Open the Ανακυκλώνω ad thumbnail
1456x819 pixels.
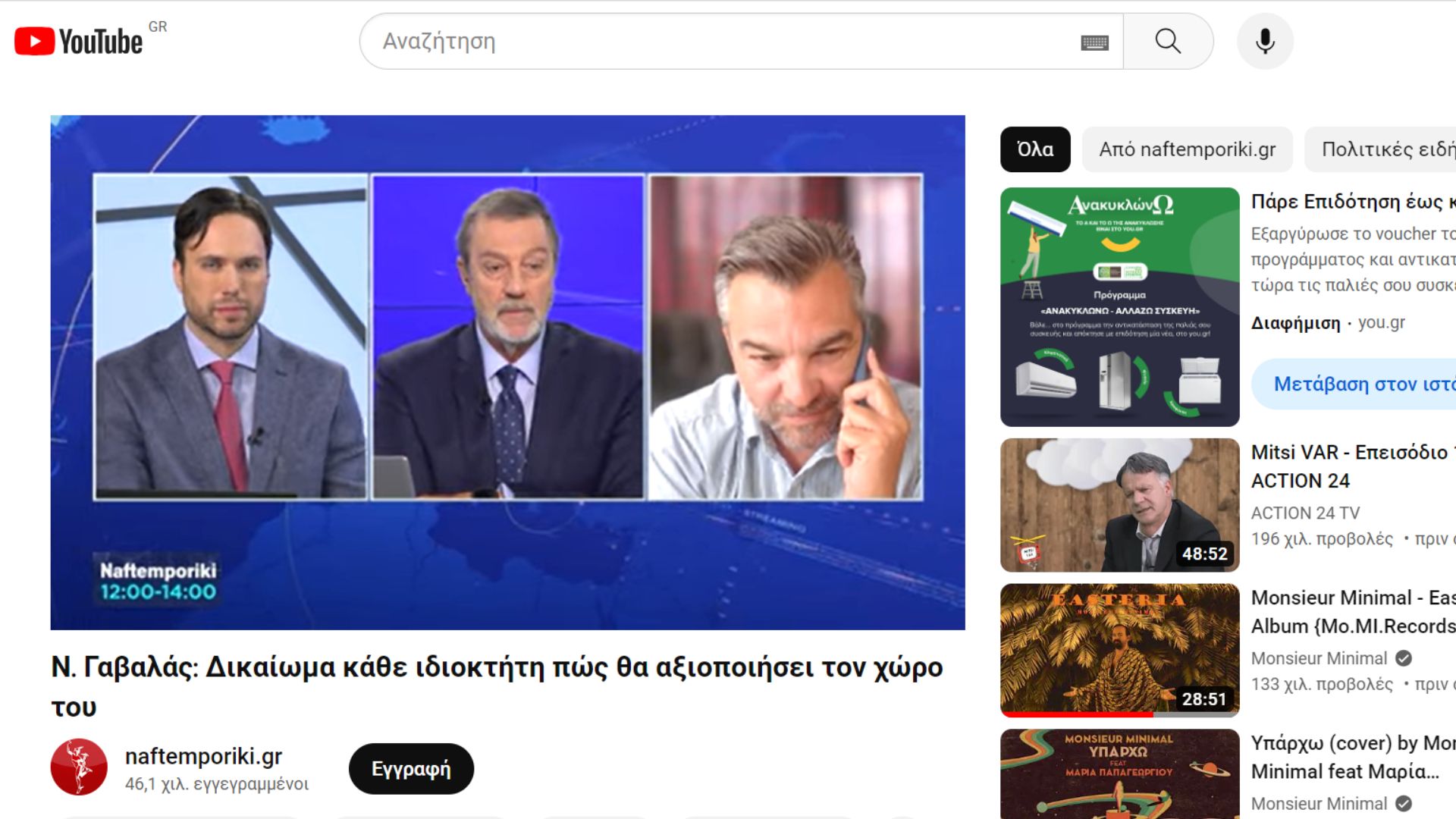[x=1119, y=307]
